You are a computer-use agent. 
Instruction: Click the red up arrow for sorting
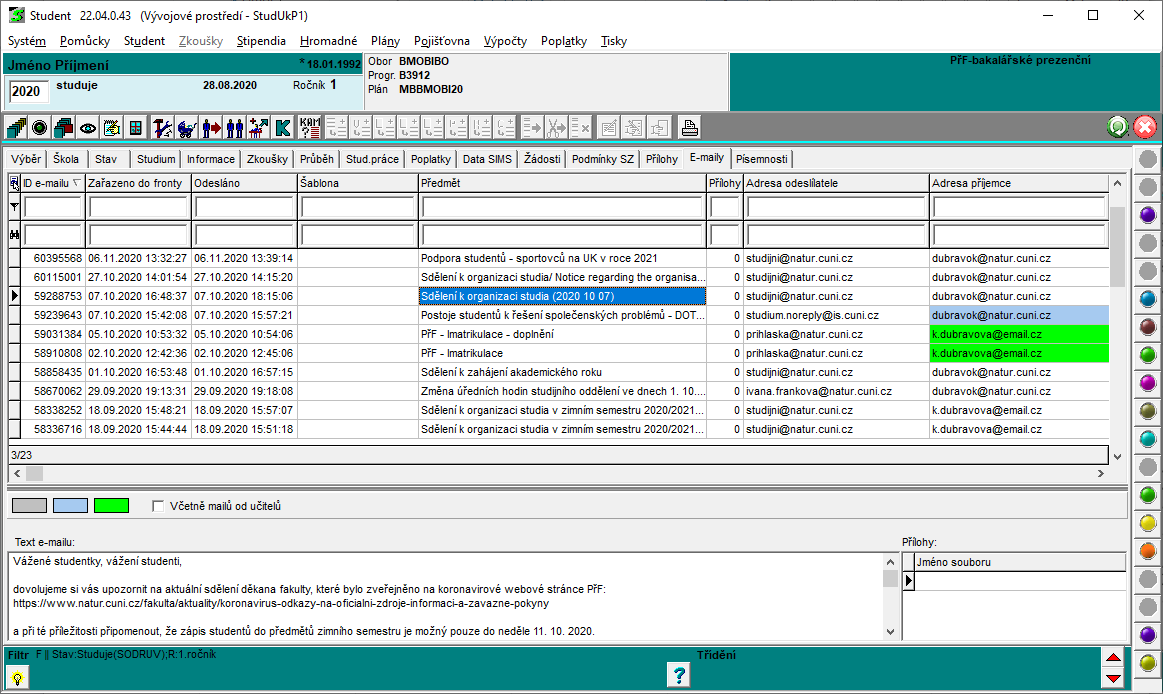pyautogui.click(x=1113, y=658)
